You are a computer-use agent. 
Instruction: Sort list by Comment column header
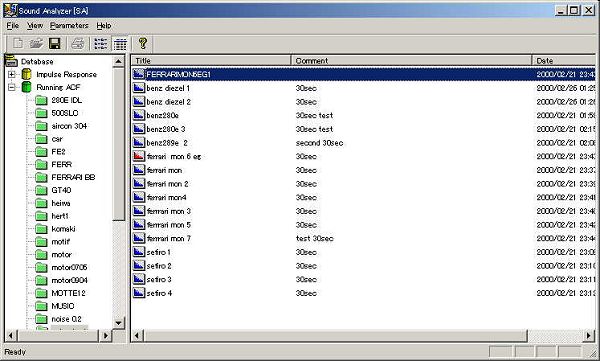click(x=412, y=60)
